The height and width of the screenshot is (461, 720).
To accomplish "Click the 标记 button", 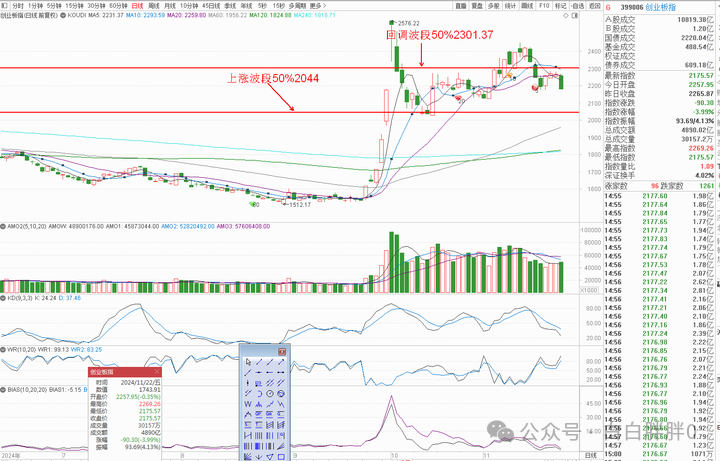I will coord(560,6).
